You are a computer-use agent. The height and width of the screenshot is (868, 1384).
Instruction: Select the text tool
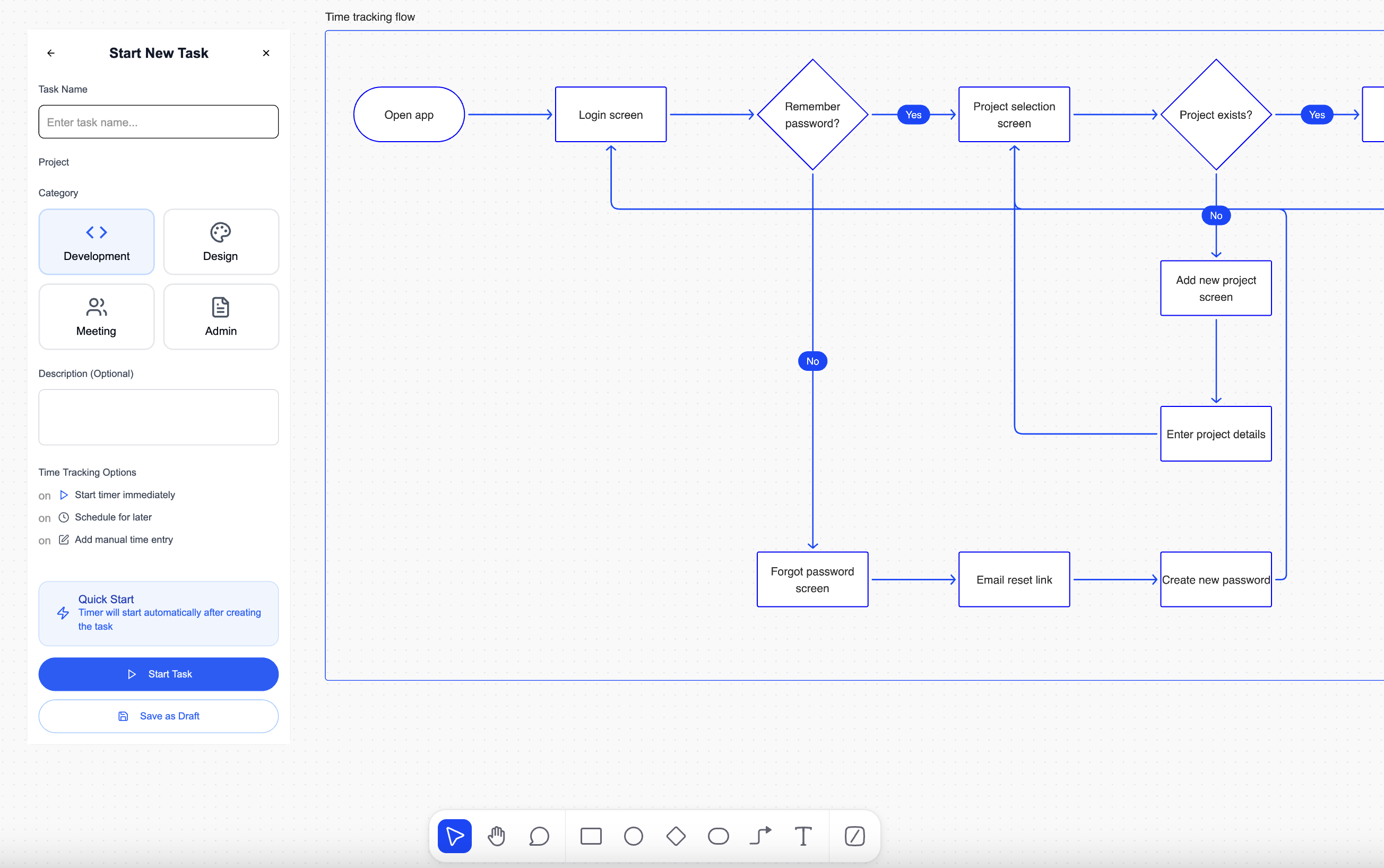(x=803, y=836)
